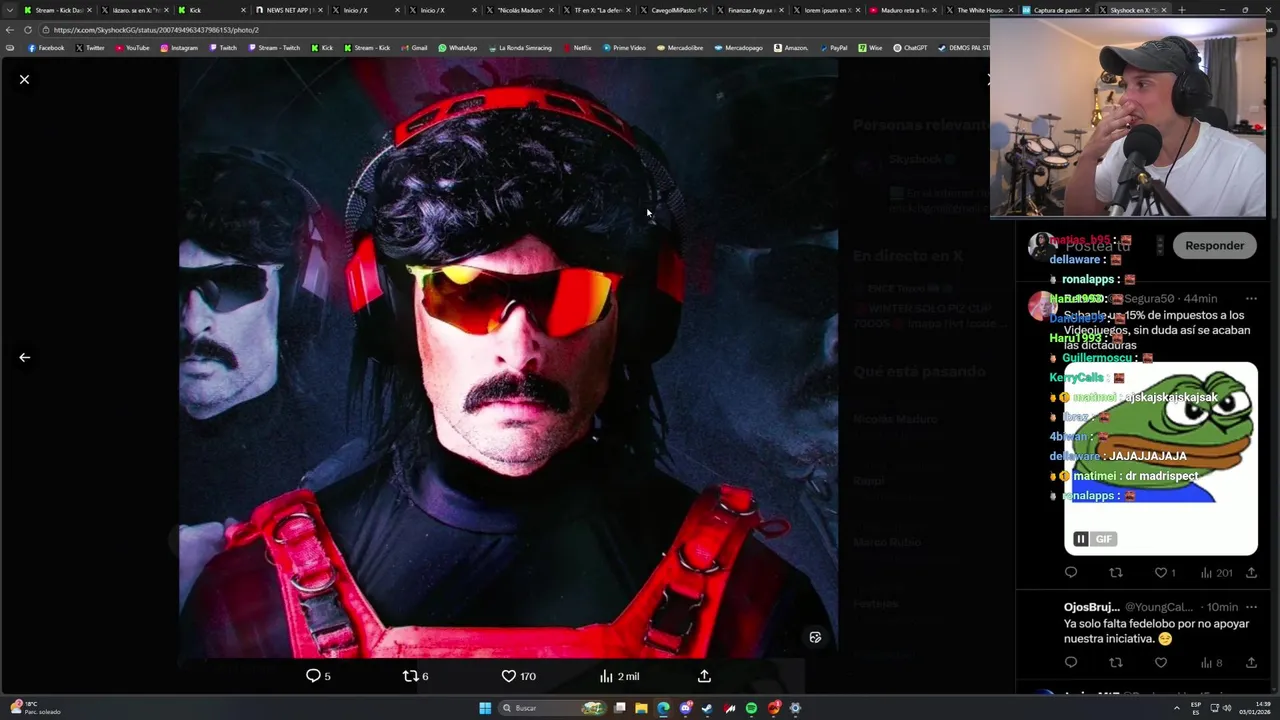Open the ChatGPT bookmark

[x=910, y=48]
